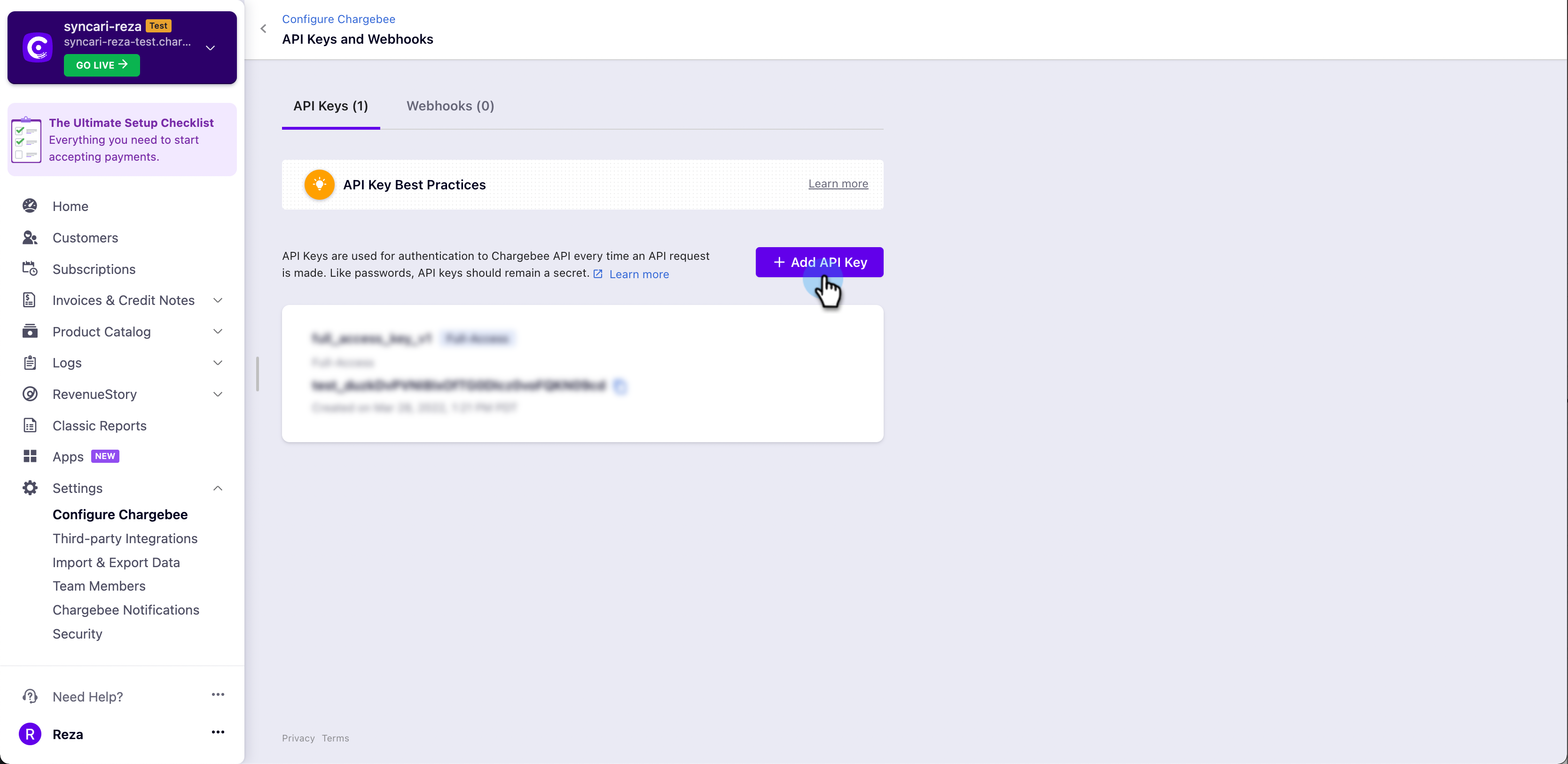
Task: Select Security under Settings
Action: [77, 634]
